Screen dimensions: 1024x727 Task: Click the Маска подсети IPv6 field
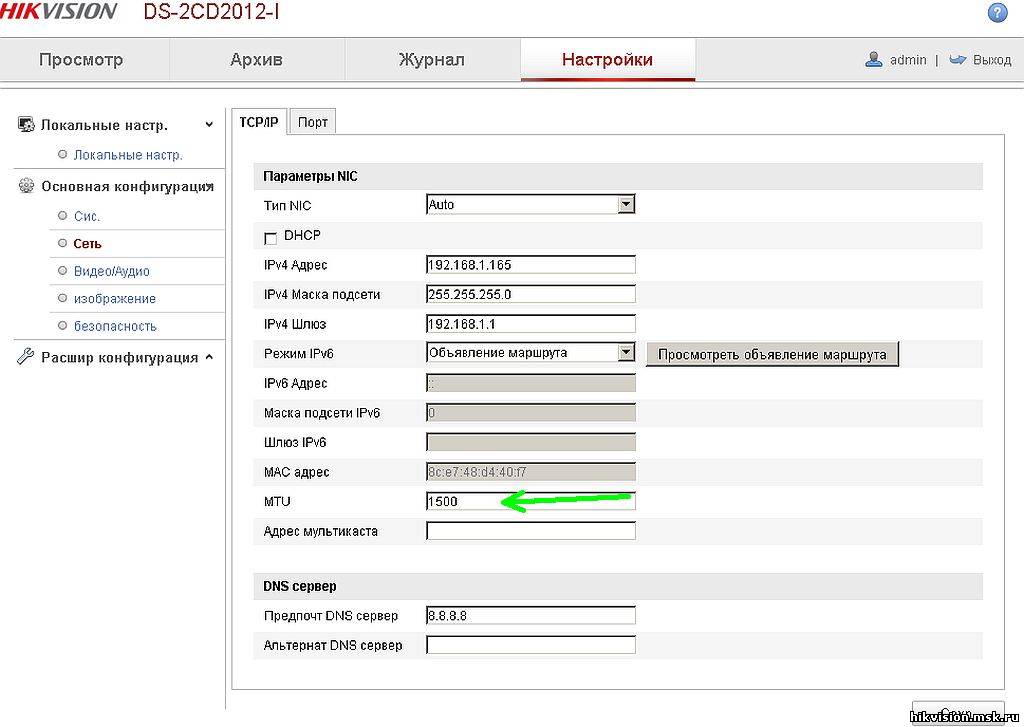530,412
